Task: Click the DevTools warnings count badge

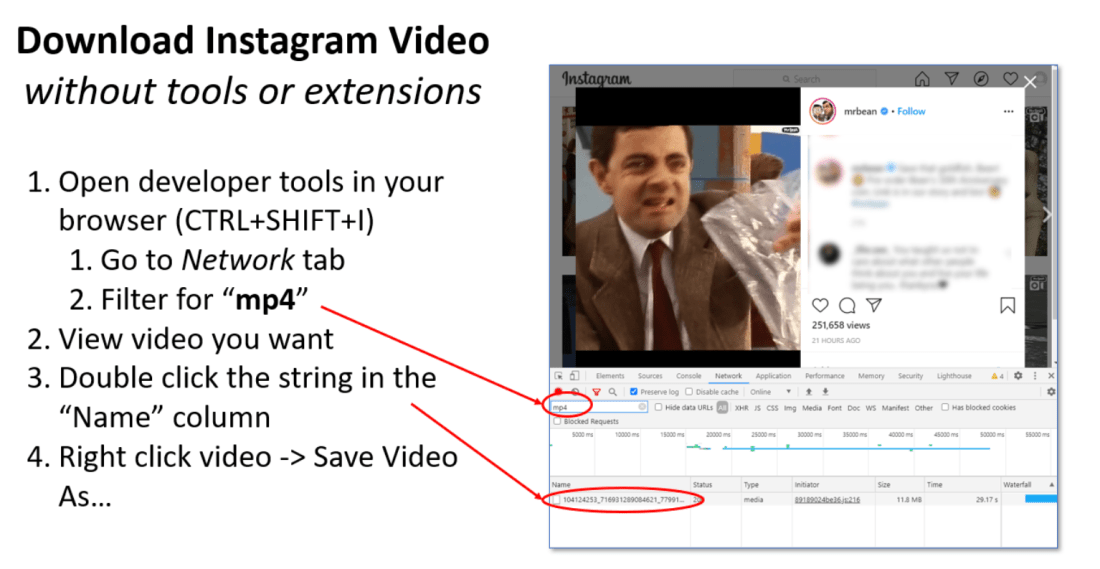Action: coord(997,376)
